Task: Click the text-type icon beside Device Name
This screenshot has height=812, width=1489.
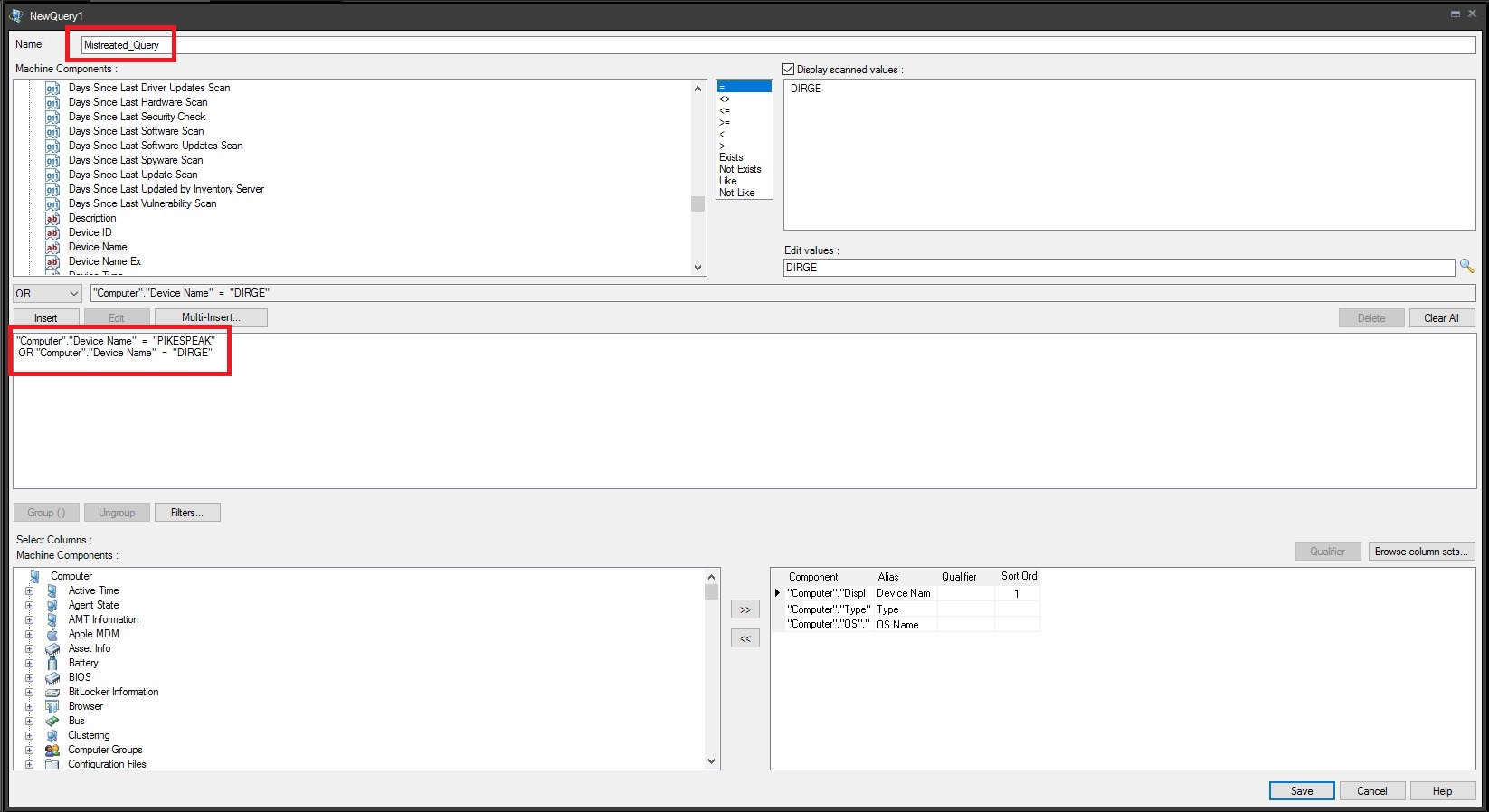Action: tap(52, 248)
